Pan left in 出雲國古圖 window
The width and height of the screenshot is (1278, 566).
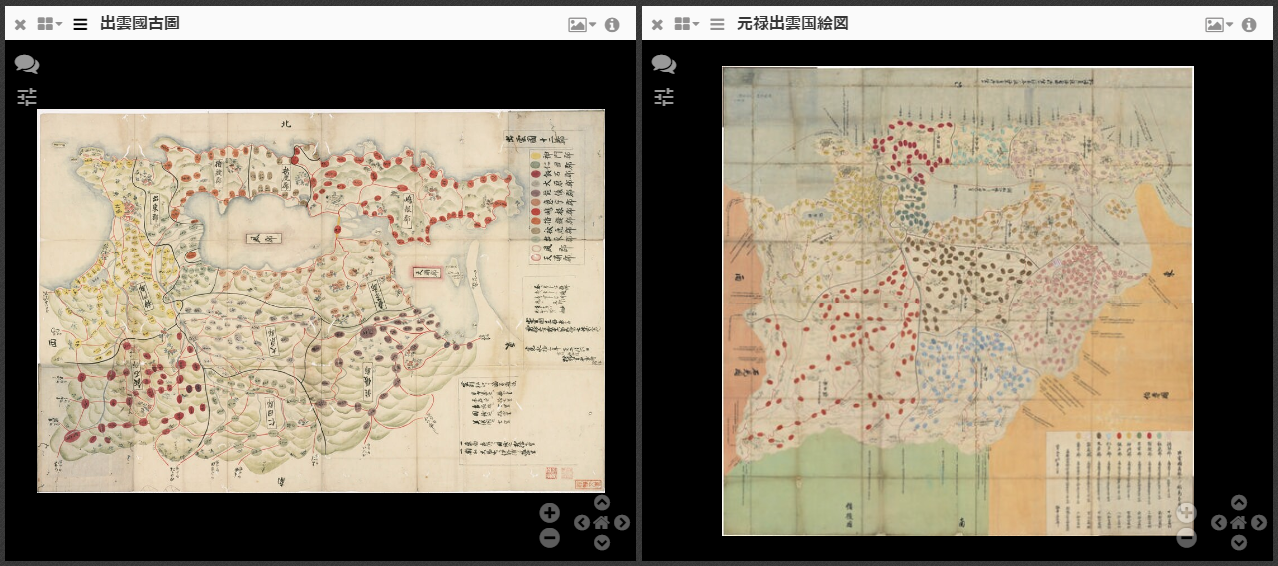[581, 522]
